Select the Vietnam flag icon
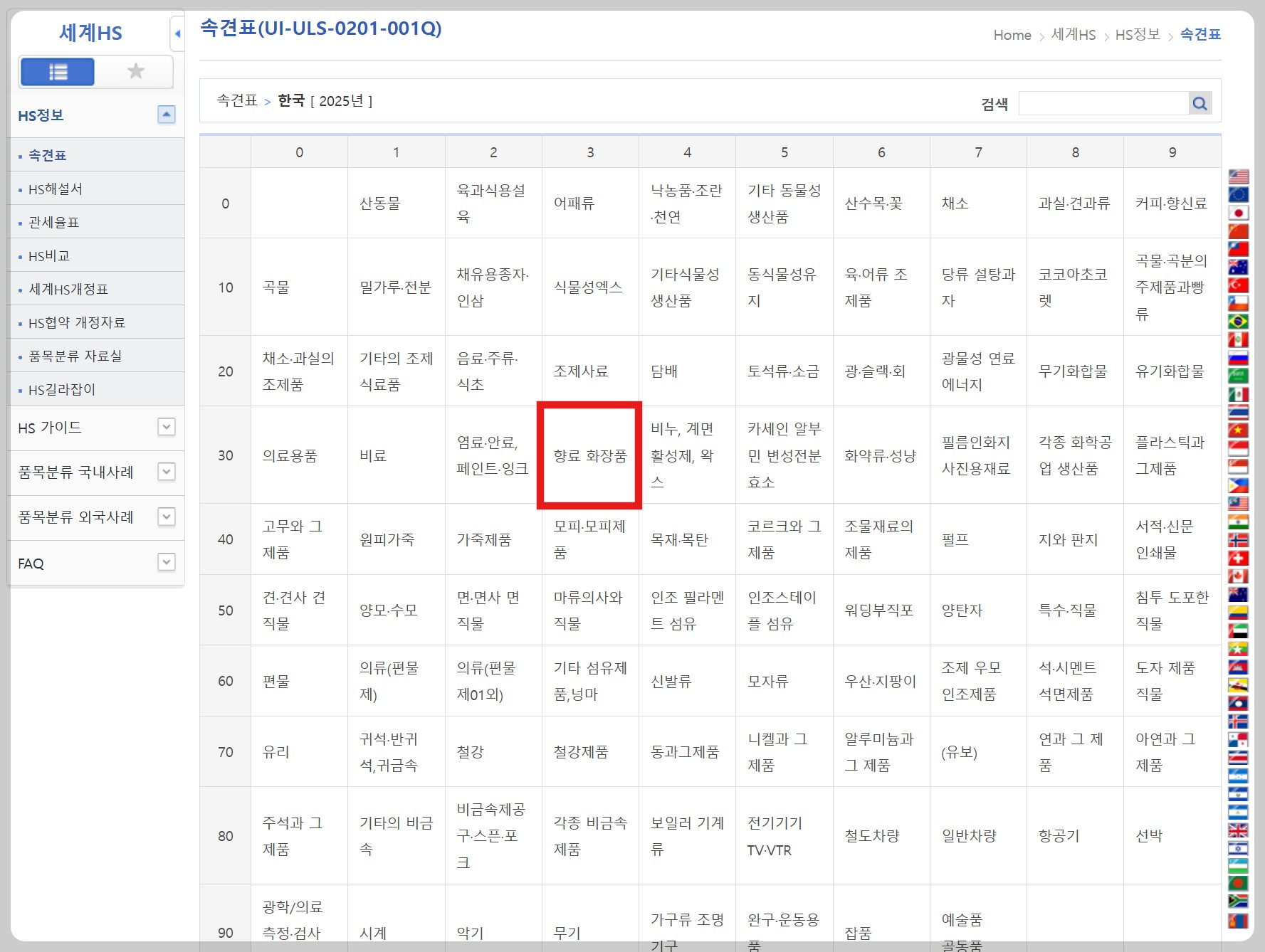Image resolution: width=1265 pixels, height=952 pixels. pos(1239,431)
